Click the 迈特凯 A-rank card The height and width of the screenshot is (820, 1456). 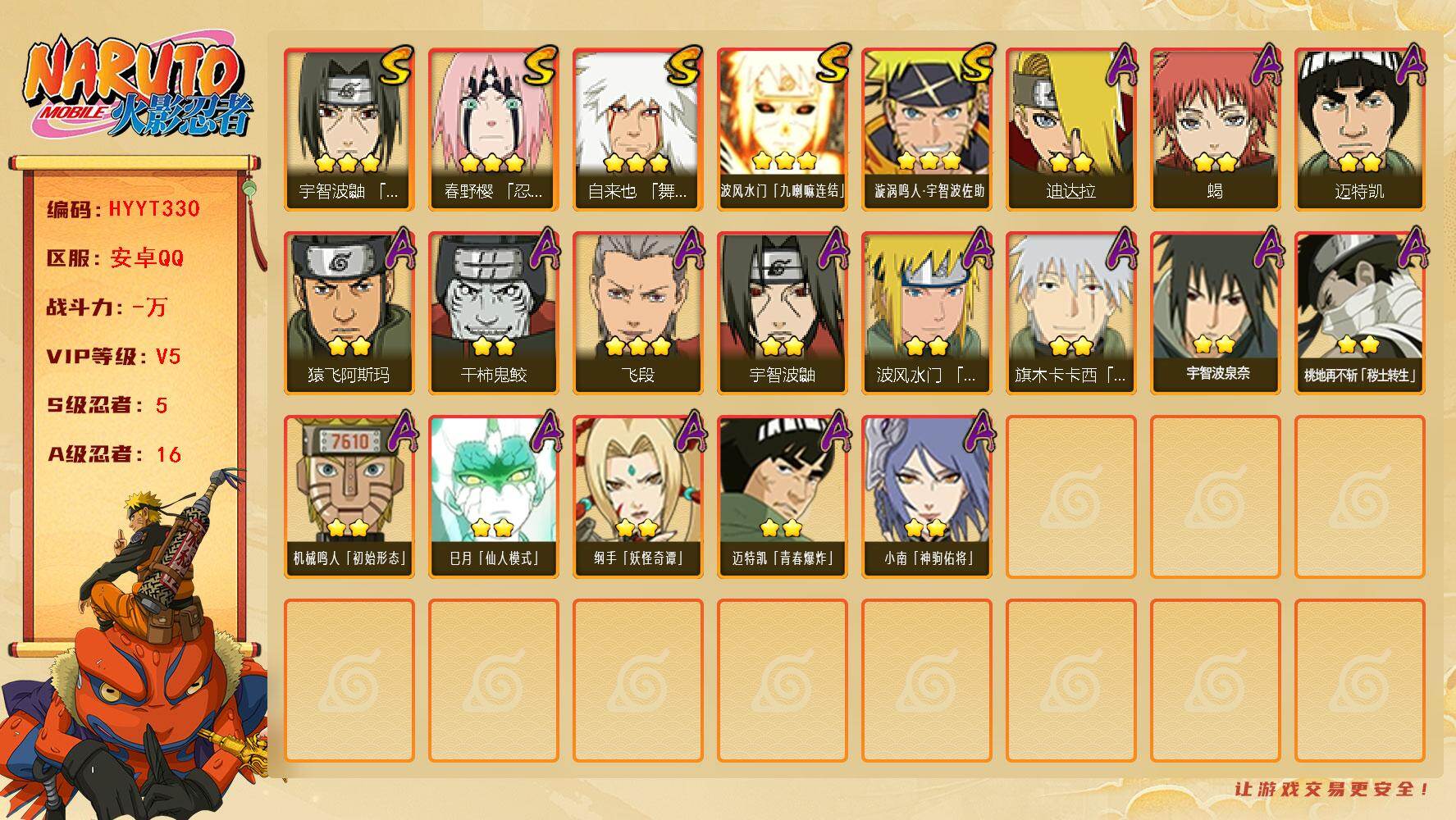click(1359, 130)
